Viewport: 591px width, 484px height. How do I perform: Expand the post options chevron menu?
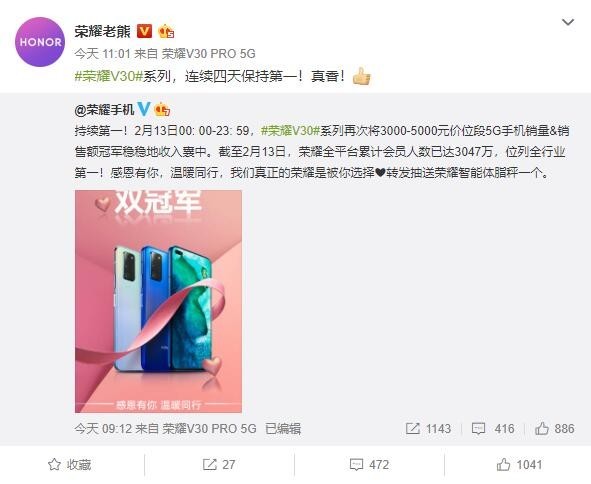point(568,22)
